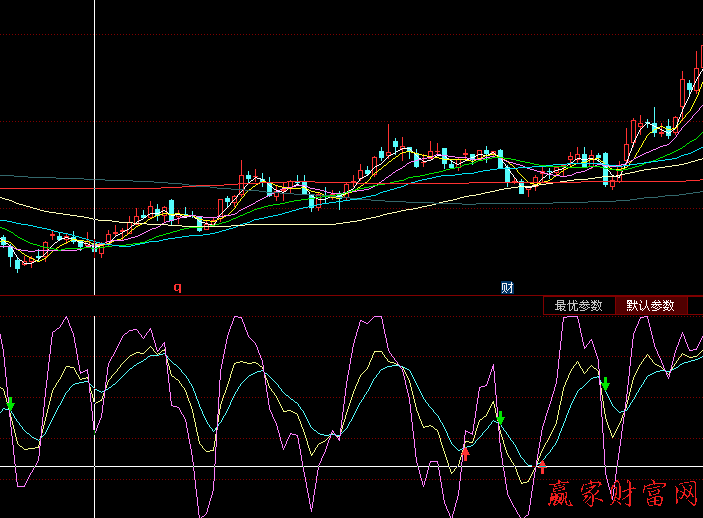Switch to the 最优参数 tab
Screen dimensions: 703x518
(x=579, y=306)
